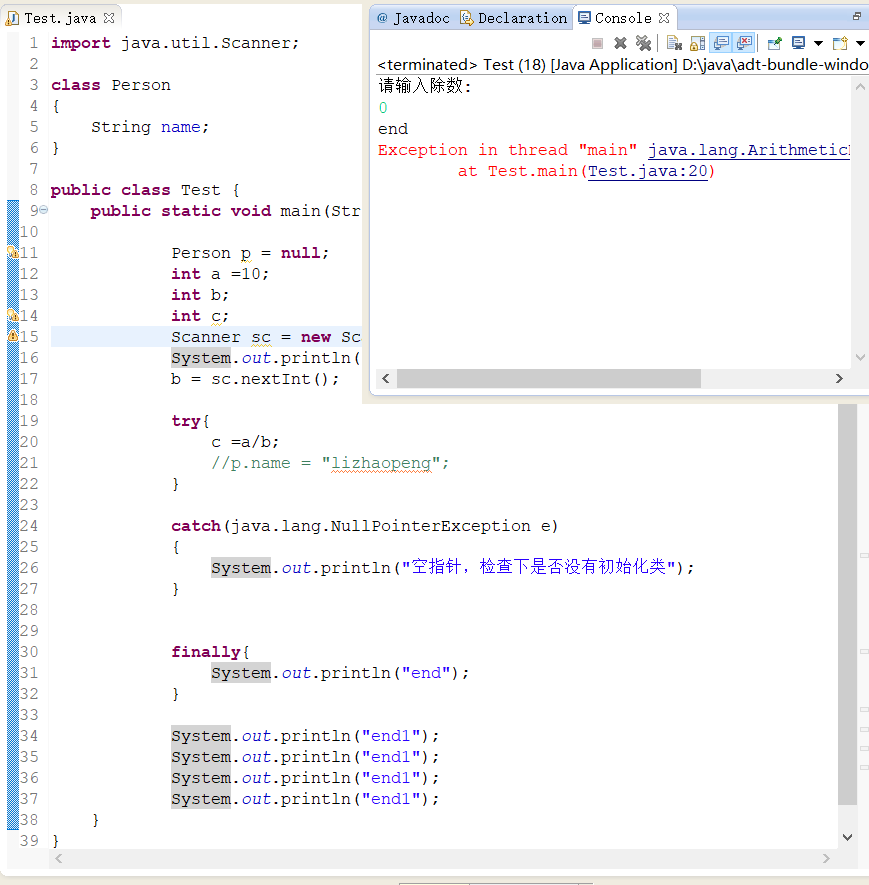Toggle Scroll Lock in the console

(696, 42)
